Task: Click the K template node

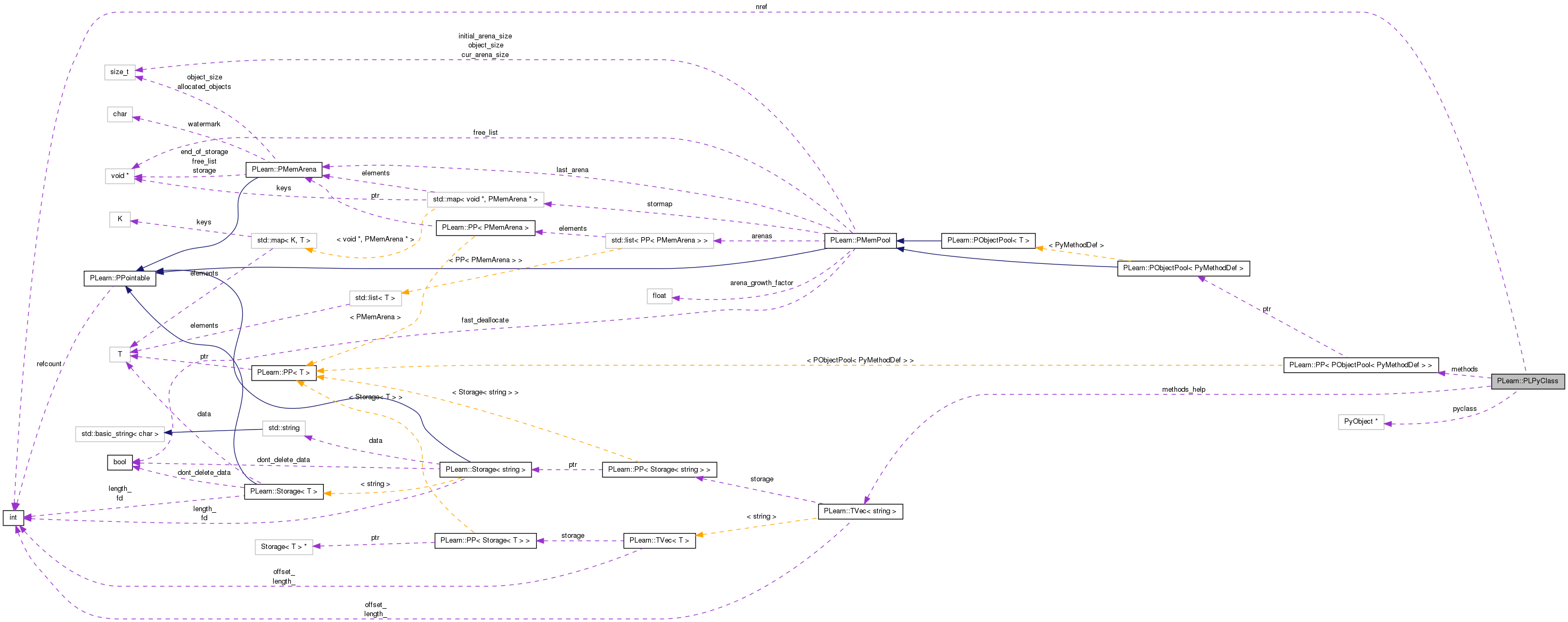Action: [120, 219]
